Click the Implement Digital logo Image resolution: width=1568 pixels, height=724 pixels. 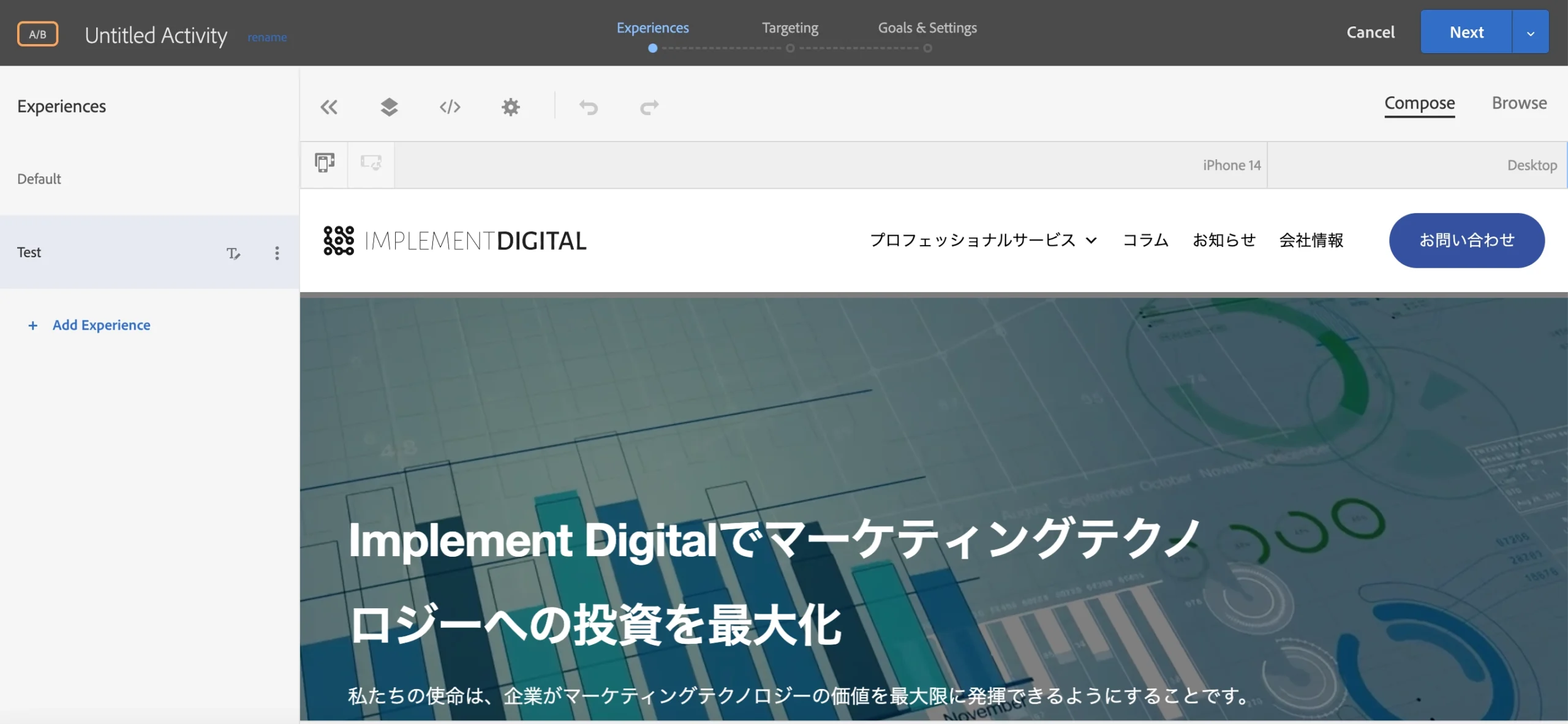(454, 240)
